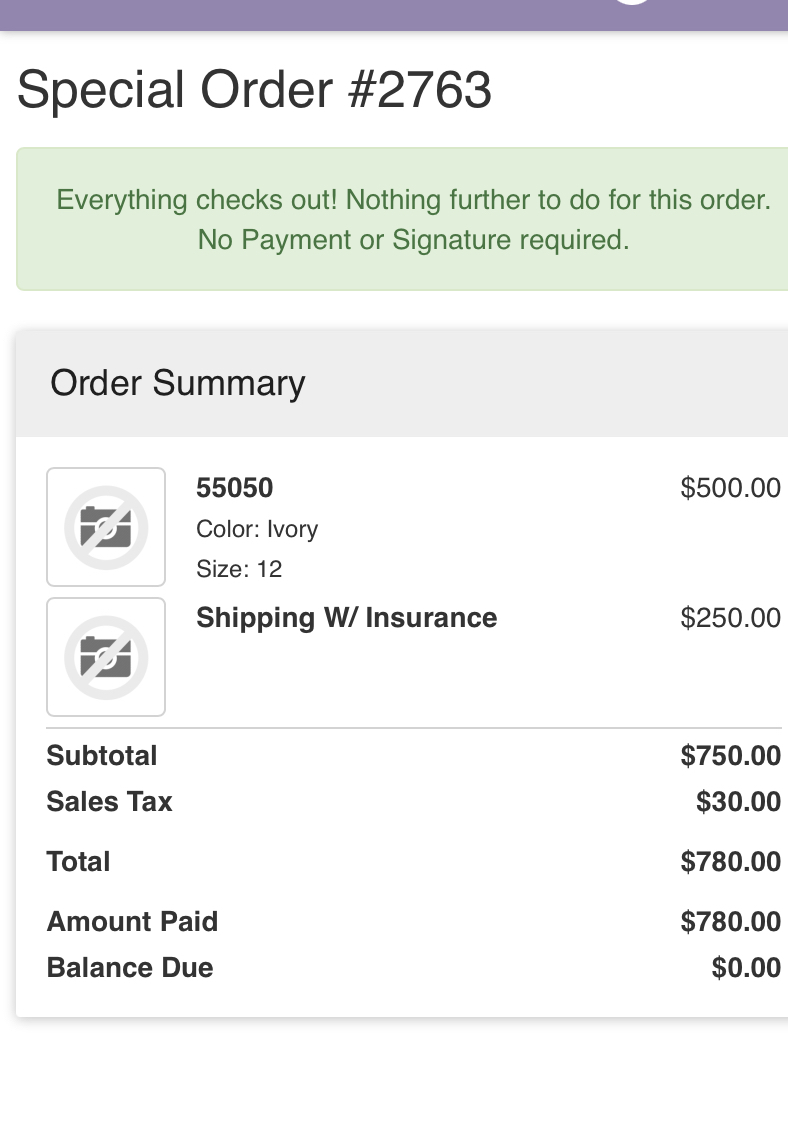Click the Subtotal label

[x=102, y=755]
